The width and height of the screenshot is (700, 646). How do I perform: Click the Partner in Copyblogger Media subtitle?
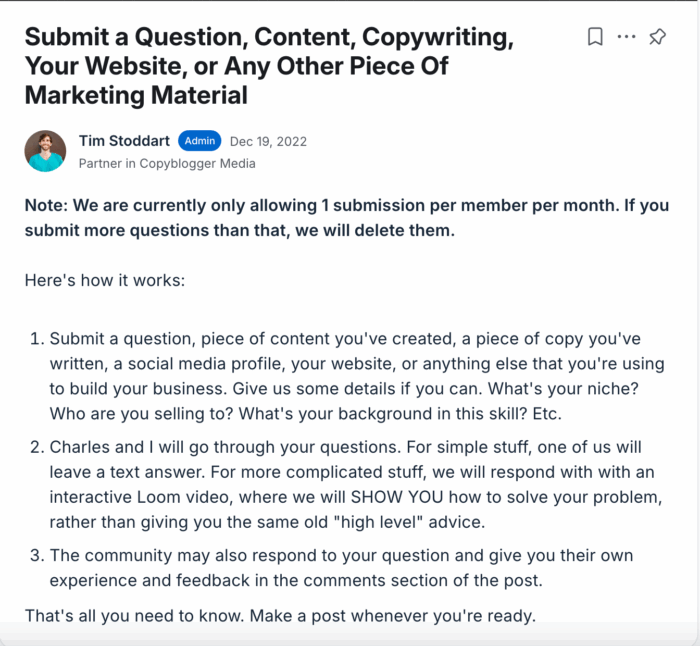pyautogui.click(x=166, y=163)
